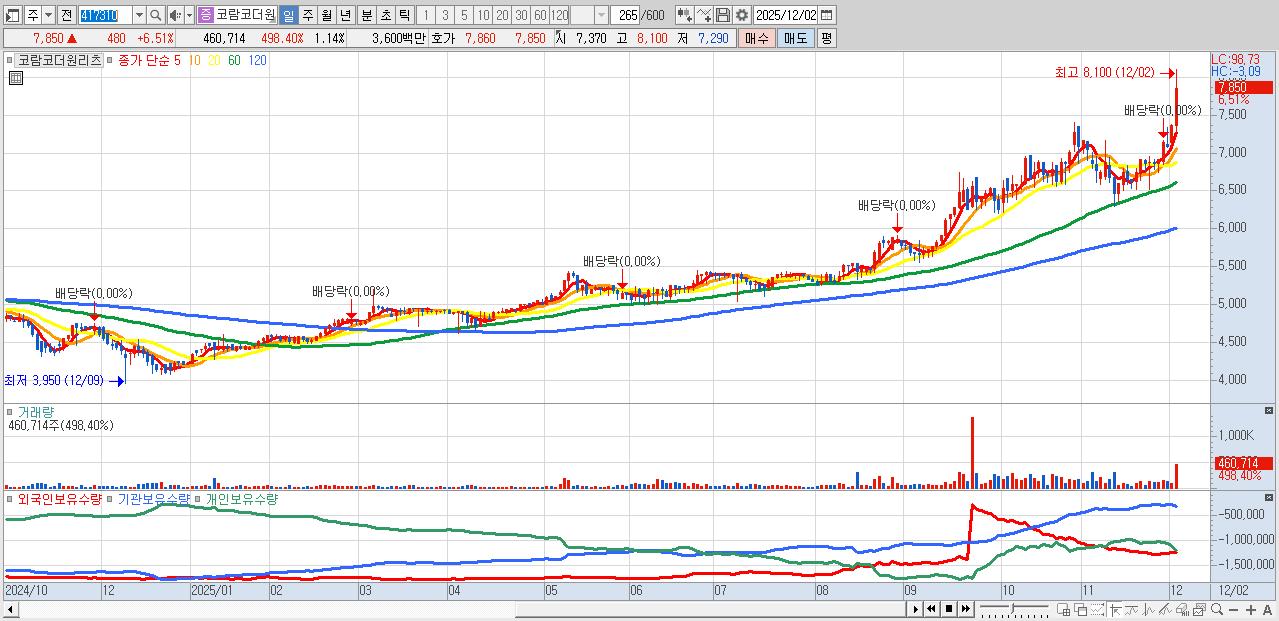Toggle the 전 button
Screen dimensions: 1279x621
66,15
